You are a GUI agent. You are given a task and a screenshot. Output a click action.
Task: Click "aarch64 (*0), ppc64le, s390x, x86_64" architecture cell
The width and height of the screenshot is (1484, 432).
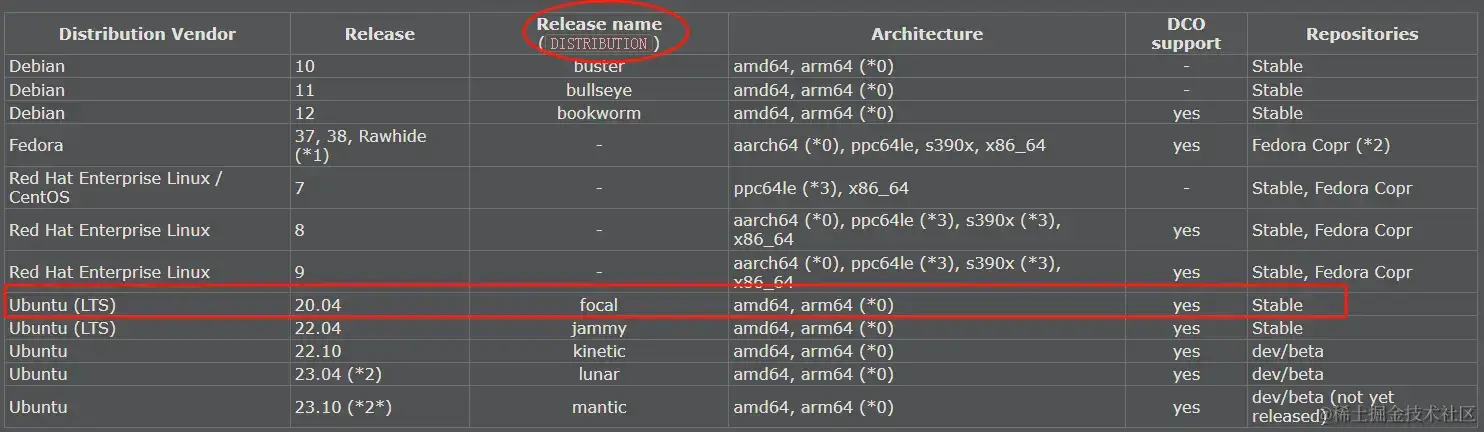[x=927, y=145]
